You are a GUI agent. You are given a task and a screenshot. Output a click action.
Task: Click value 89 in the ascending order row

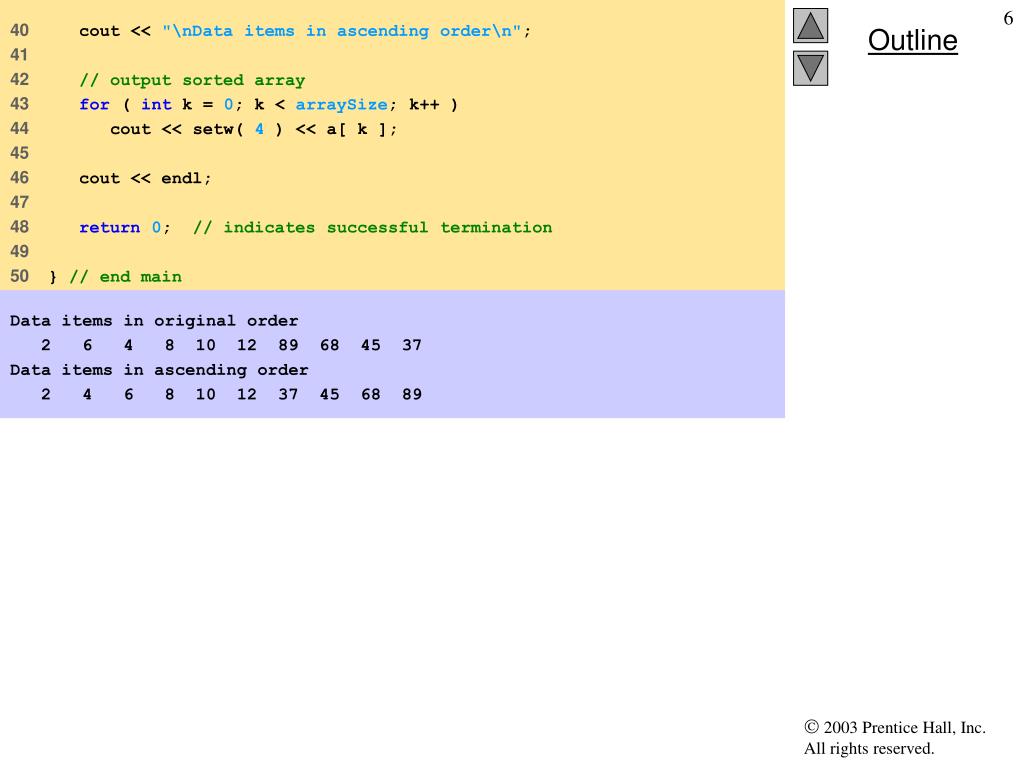pos(411,394)
